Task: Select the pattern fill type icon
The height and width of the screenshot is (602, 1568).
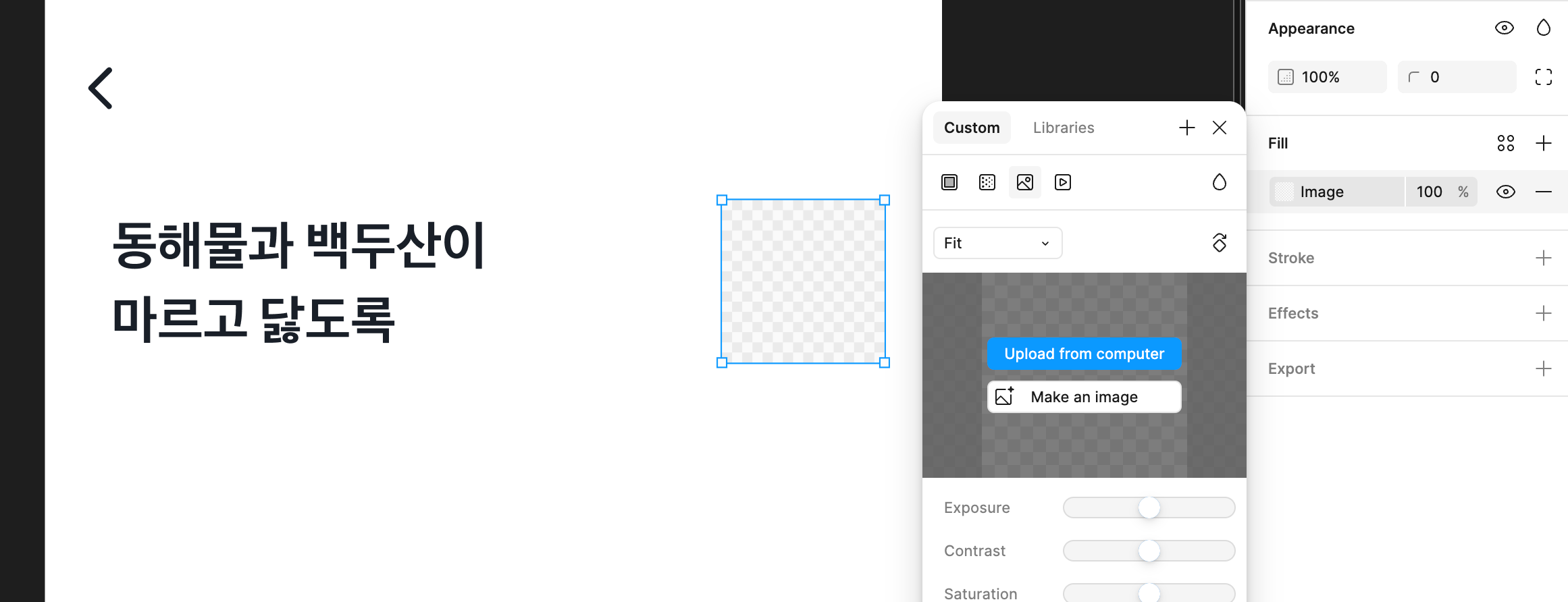Action: click(987, 182)
